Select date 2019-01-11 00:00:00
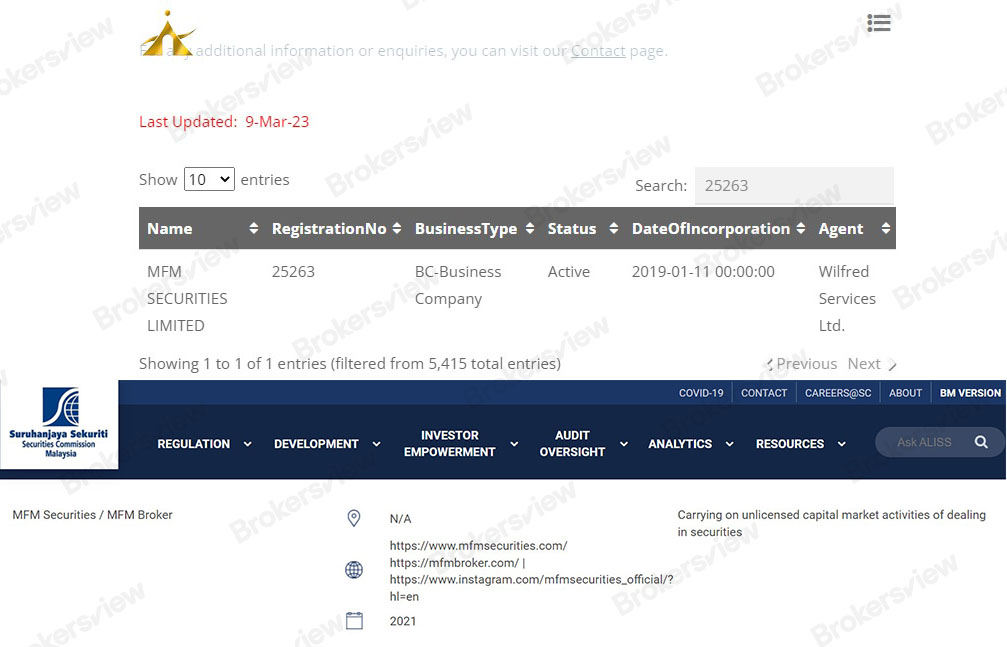Viewport: 1007px width, 647px height. (703, 272)
